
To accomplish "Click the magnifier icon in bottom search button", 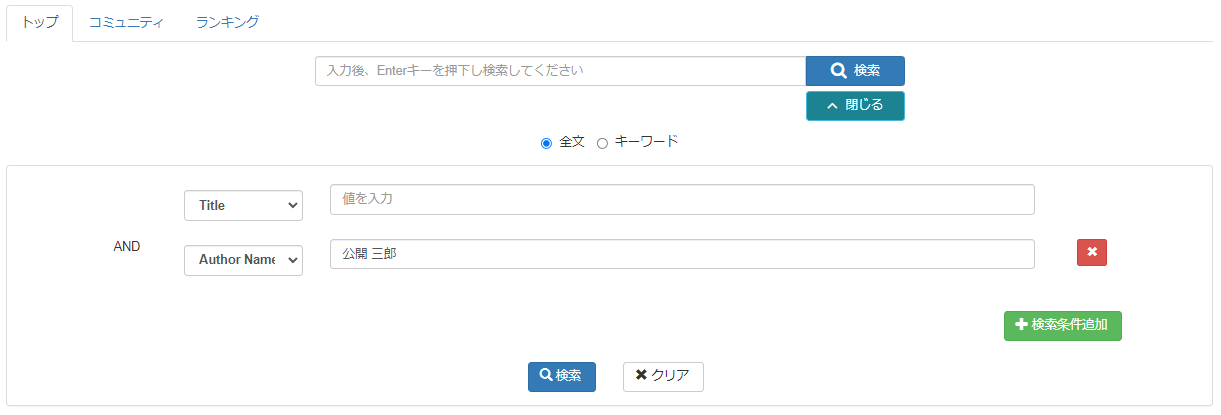I will (x=546, y=376).
